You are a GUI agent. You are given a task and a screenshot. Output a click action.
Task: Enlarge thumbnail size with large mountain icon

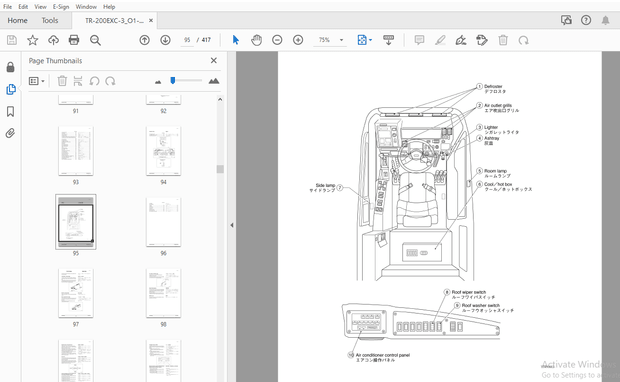(x=214, y=81)
